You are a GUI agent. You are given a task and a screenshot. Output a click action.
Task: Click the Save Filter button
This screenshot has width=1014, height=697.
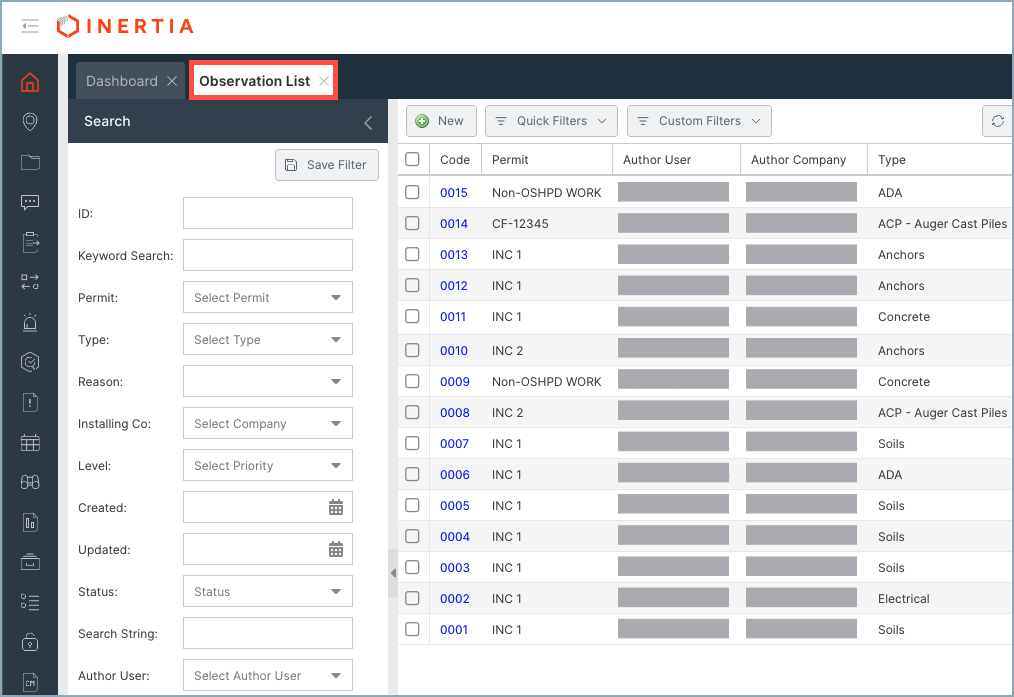click(x=327, y=165)
